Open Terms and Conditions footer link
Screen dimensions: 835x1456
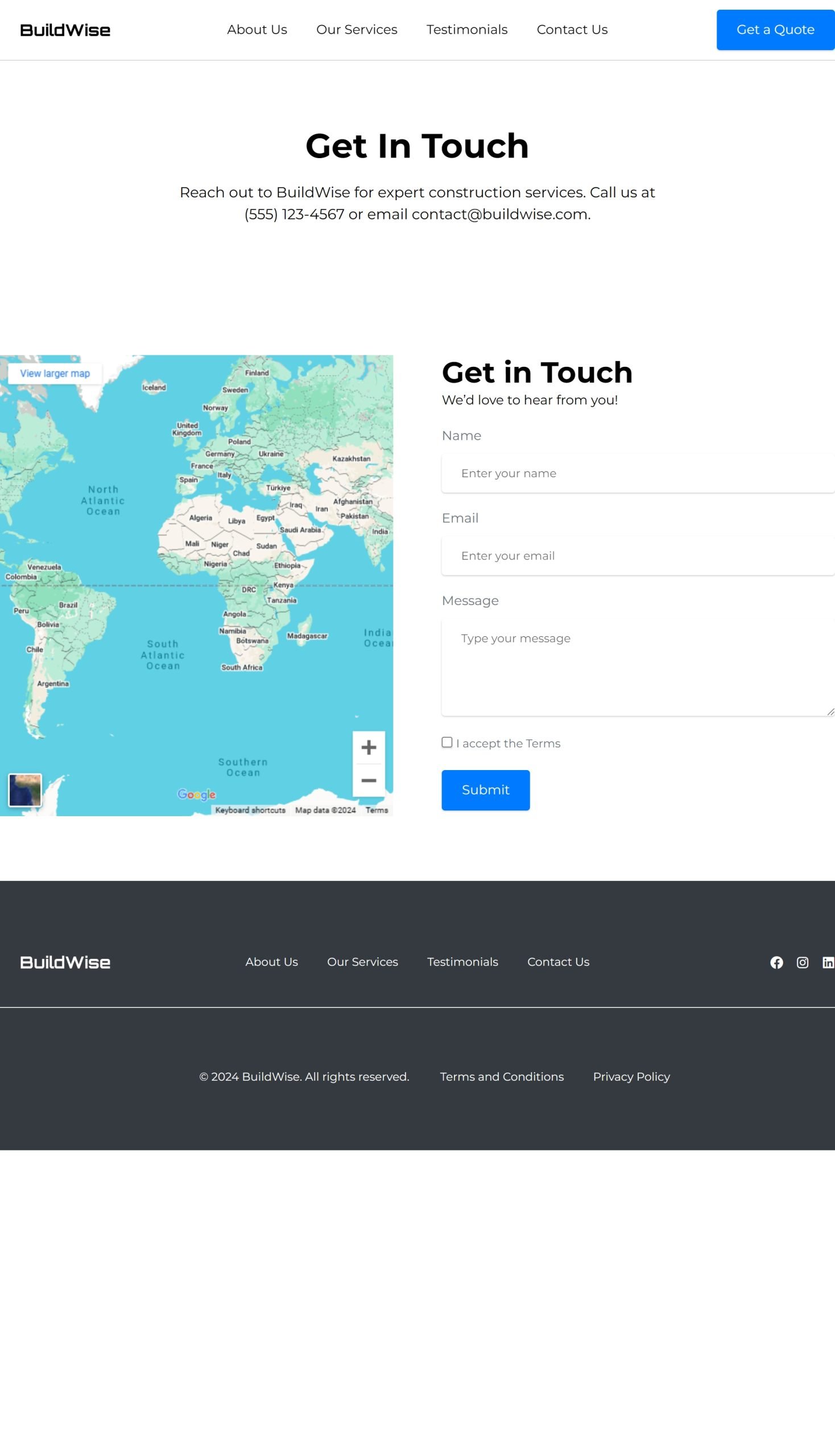[x=502, y=1077]
